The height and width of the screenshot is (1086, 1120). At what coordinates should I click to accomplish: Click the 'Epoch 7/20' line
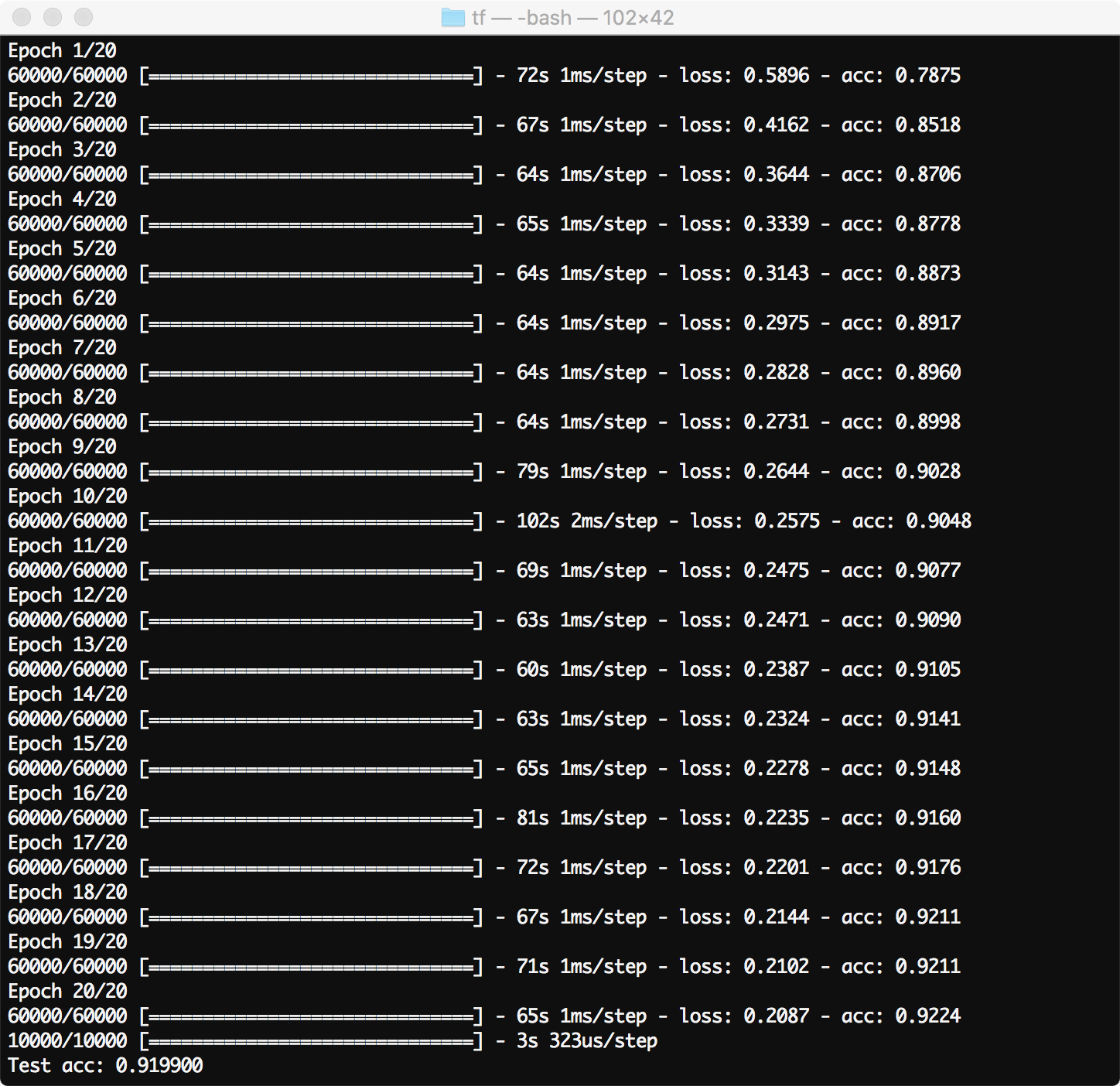coord(62,348)
